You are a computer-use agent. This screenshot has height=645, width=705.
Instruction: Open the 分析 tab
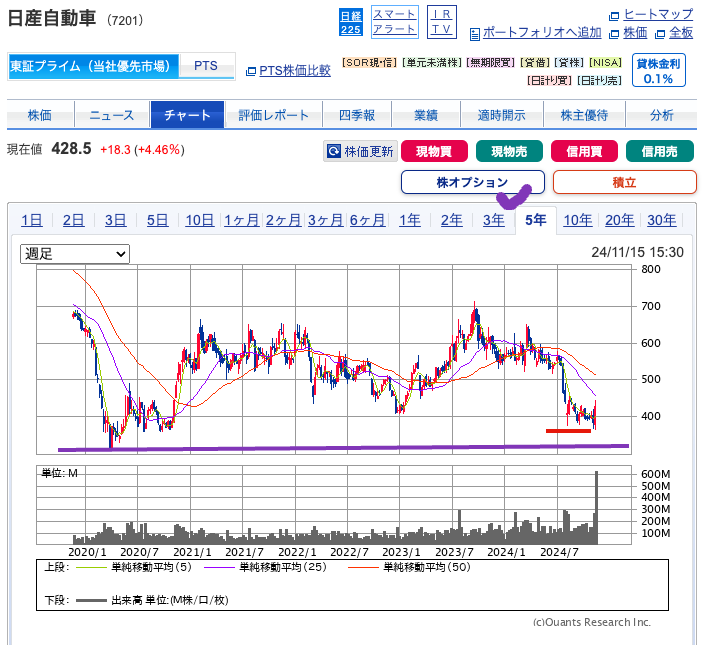(x=661, y=115)
